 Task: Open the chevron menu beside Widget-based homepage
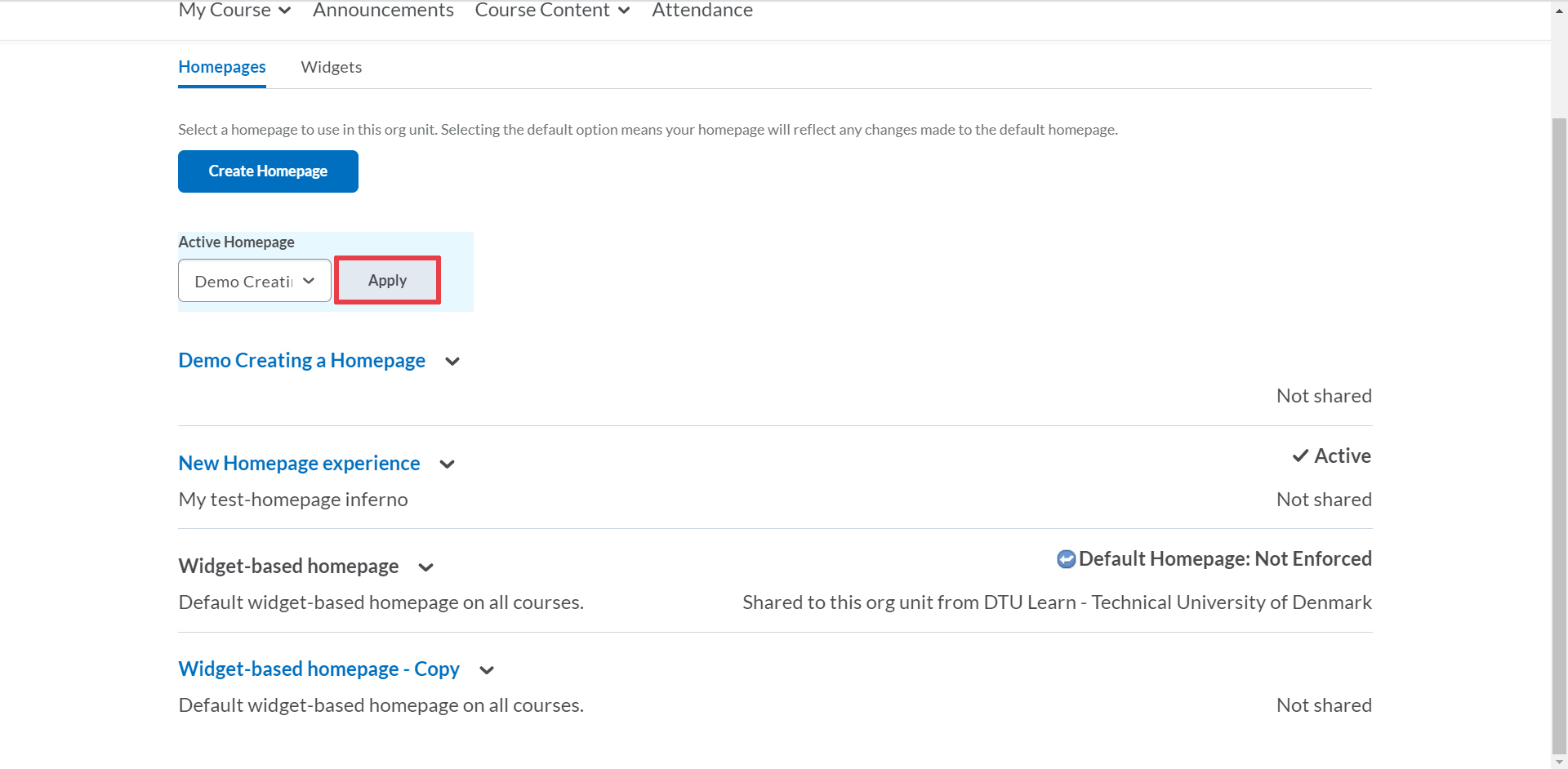click(425, 567)
